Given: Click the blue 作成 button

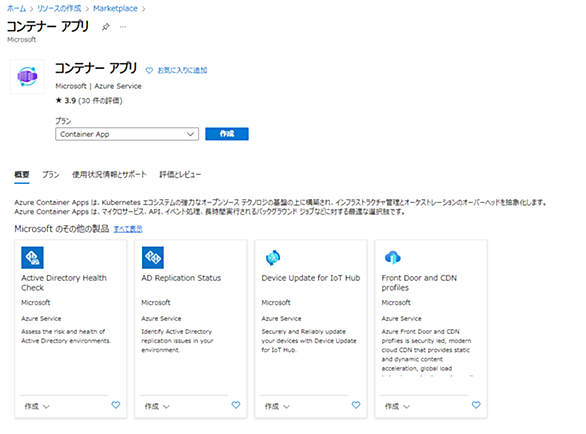Looking at the screenshot, I should [227, 134].
